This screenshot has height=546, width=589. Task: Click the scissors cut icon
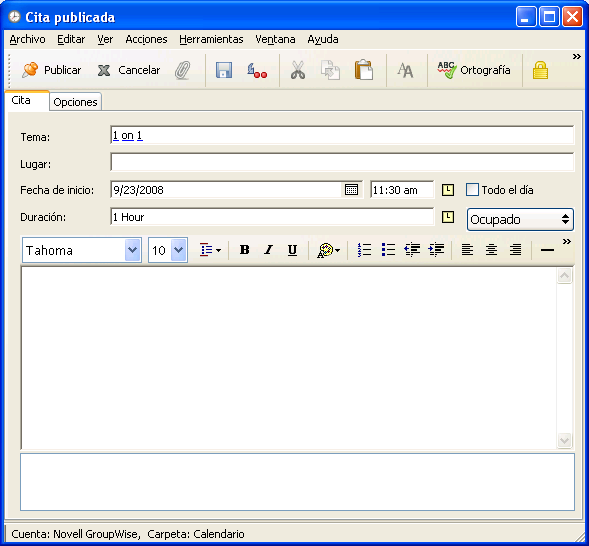point(298,70)
